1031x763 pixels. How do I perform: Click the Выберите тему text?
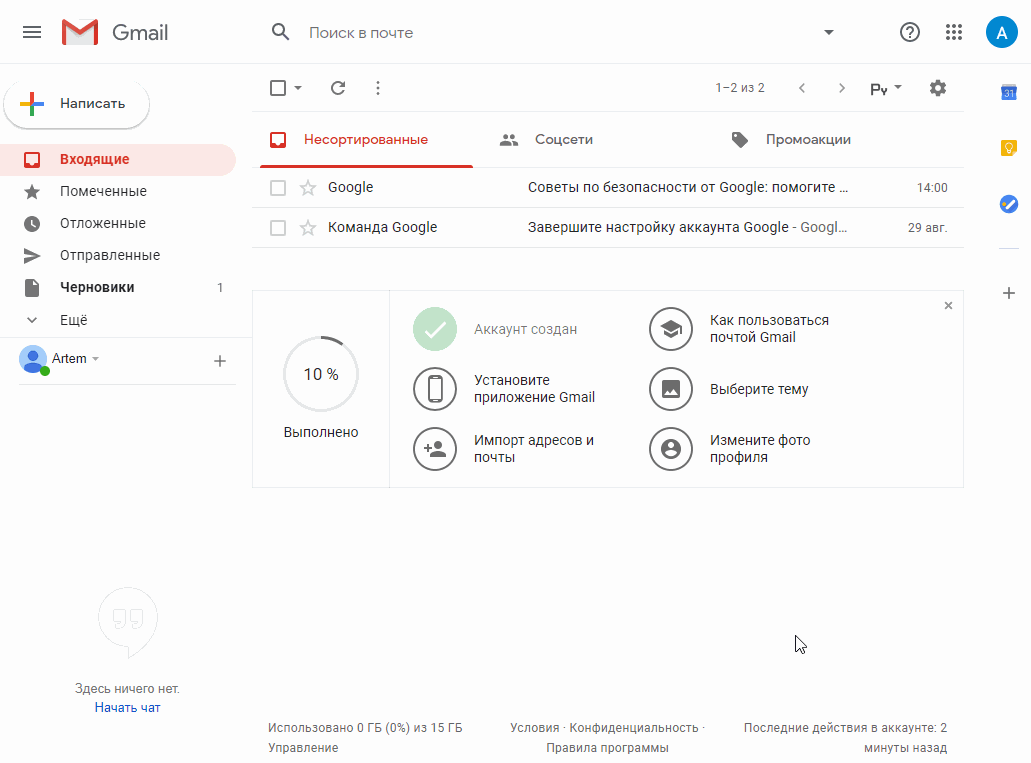(x=759, y=389)
